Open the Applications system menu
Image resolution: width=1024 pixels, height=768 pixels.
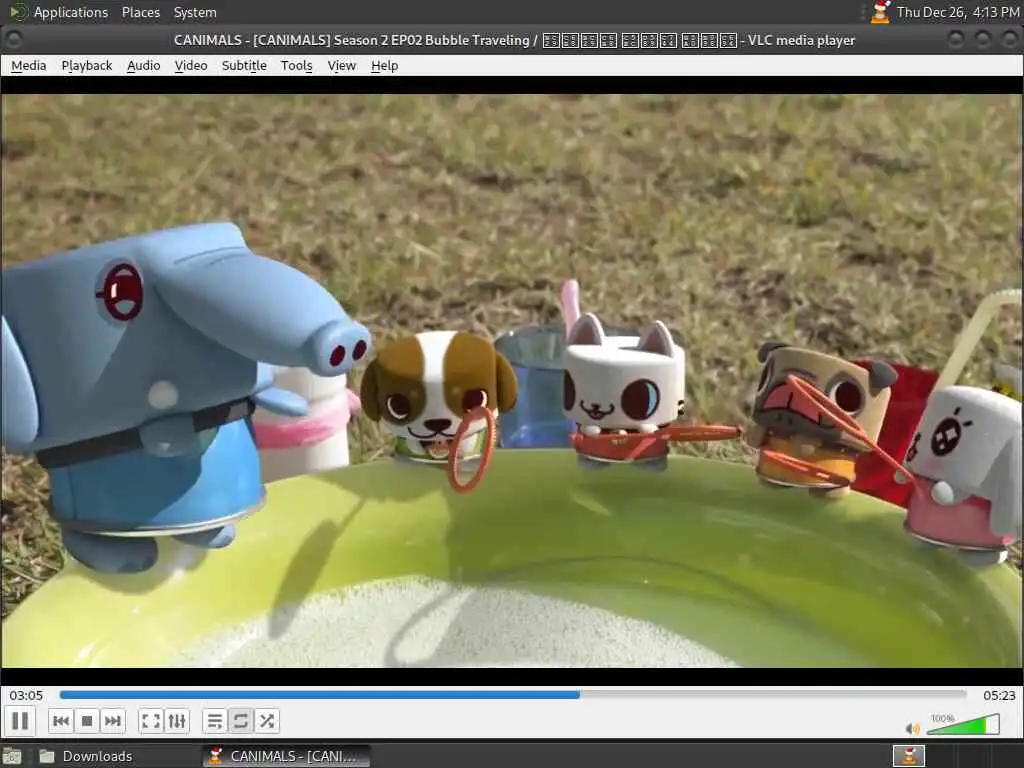(71, 12)
